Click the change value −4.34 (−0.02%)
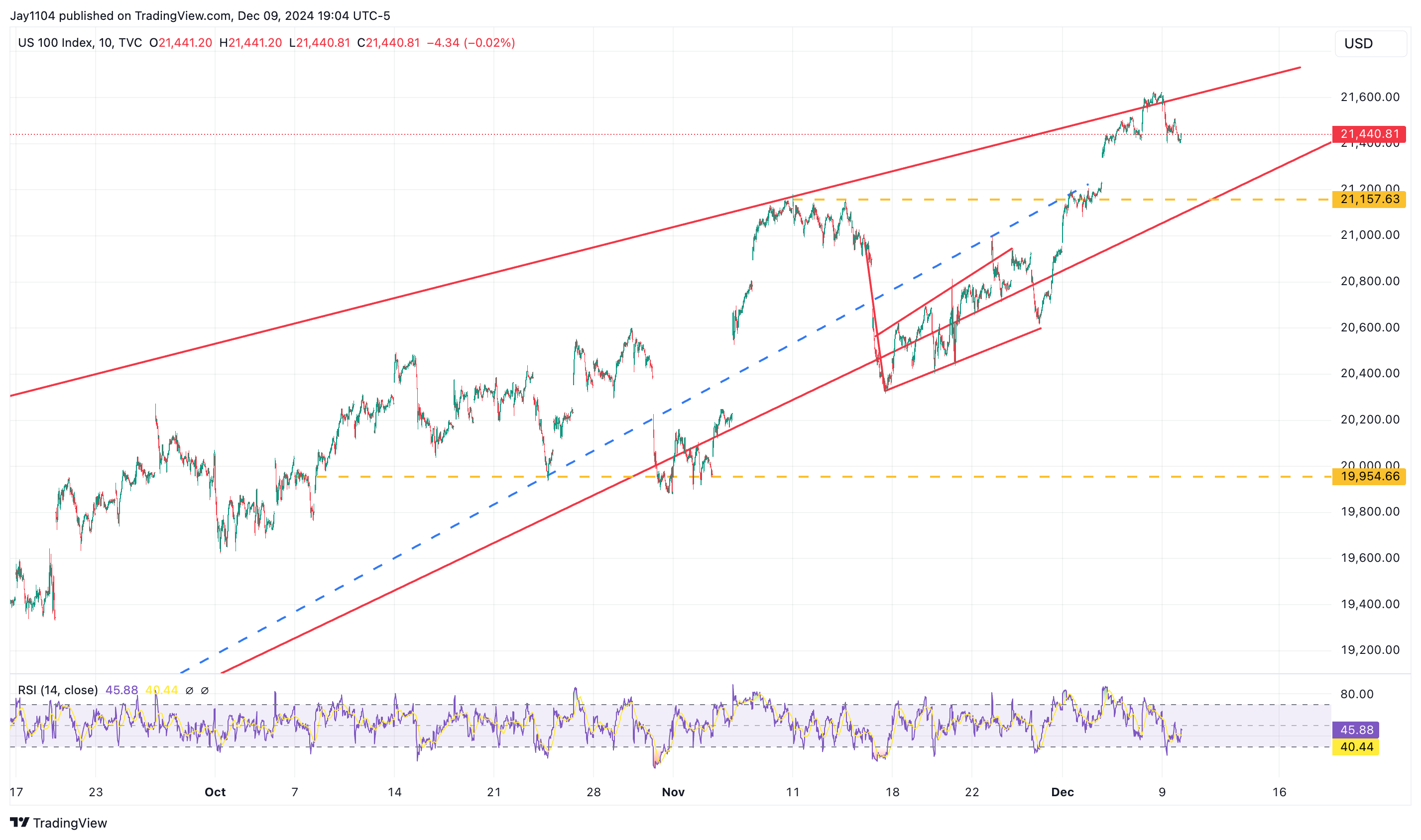This screenshot has height=840, width=1421. point(471,43)
